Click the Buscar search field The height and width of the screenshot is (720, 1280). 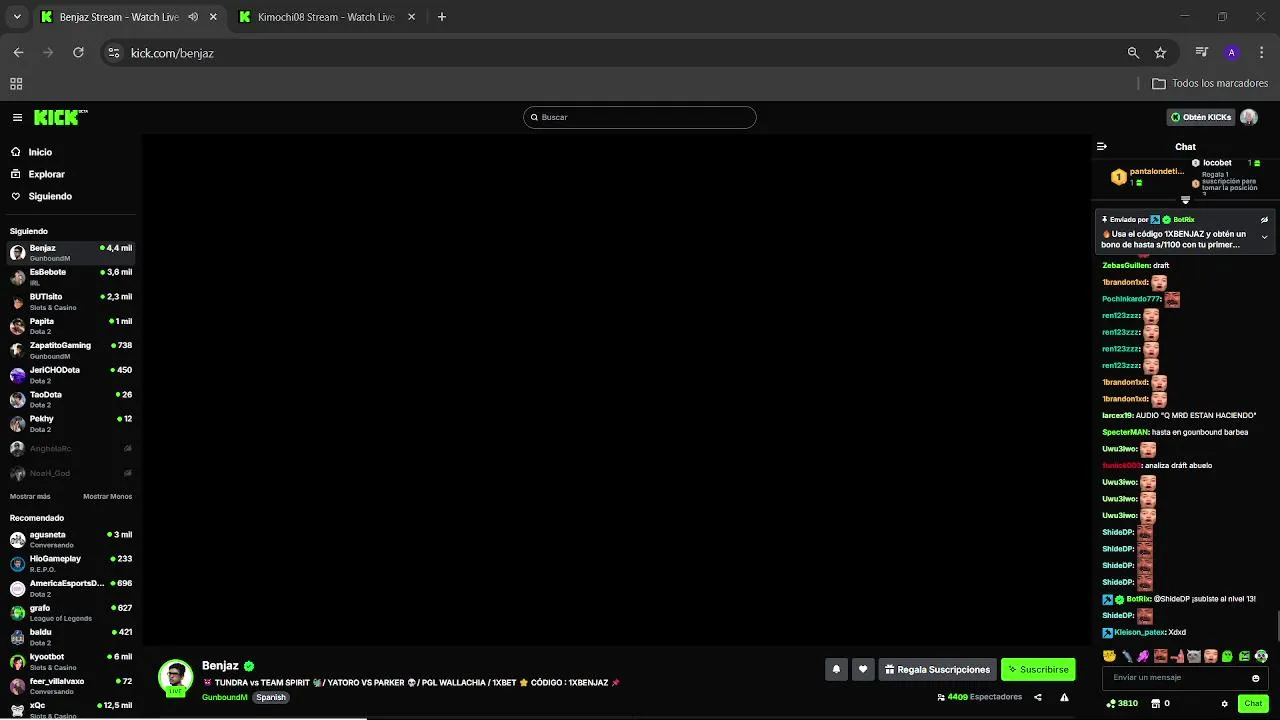[640, 117]
